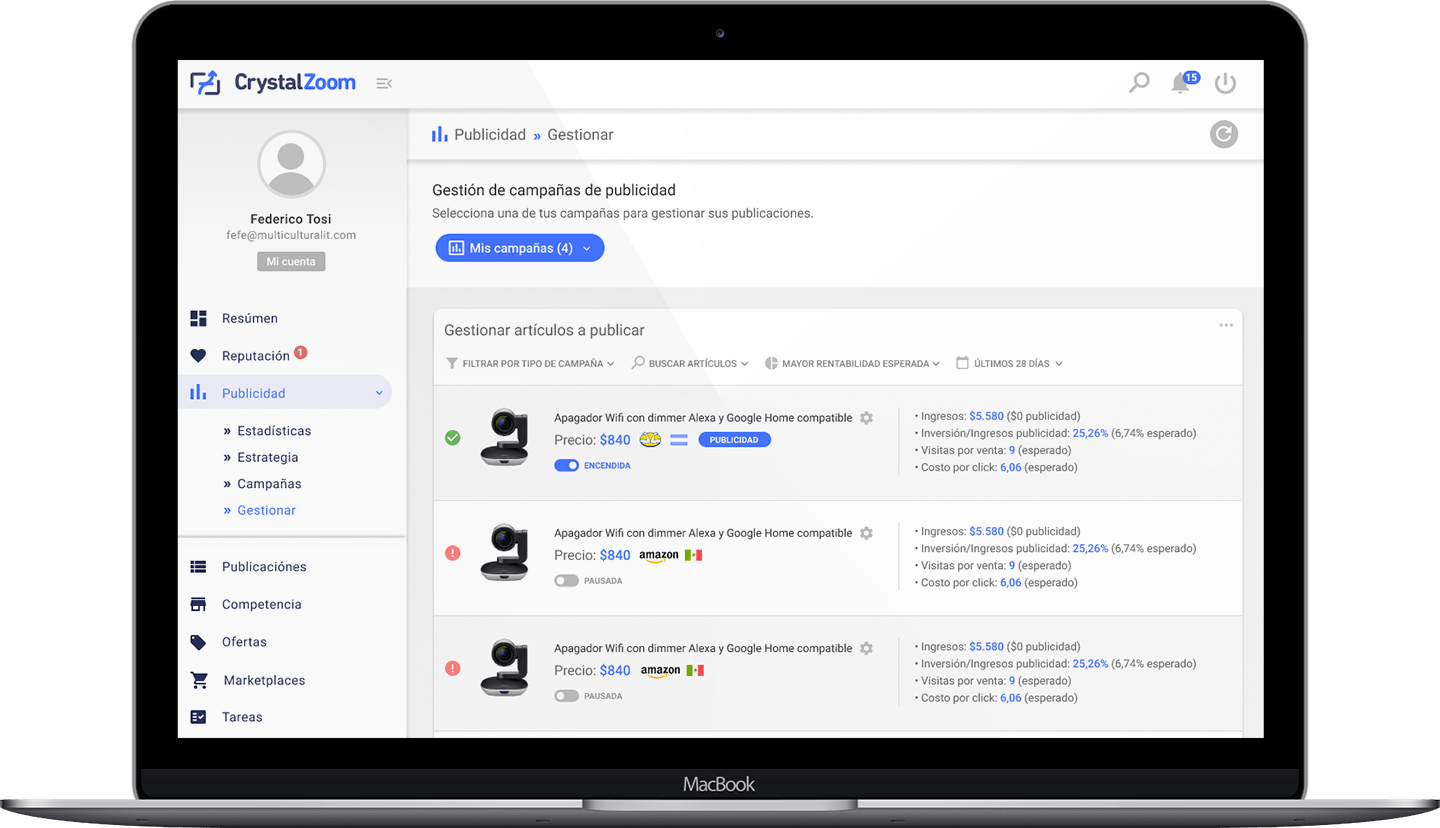
Task: Open Reputación in the sidebar
Action: tap(255, 356)
